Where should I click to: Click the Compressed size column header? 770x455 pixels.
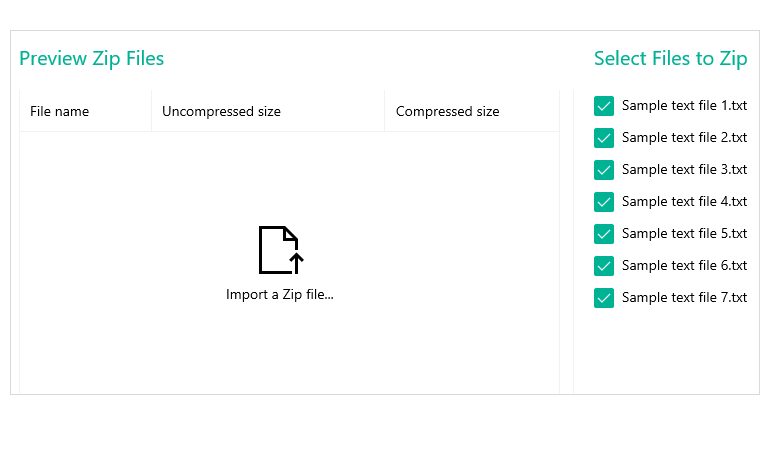click(472, 111)
